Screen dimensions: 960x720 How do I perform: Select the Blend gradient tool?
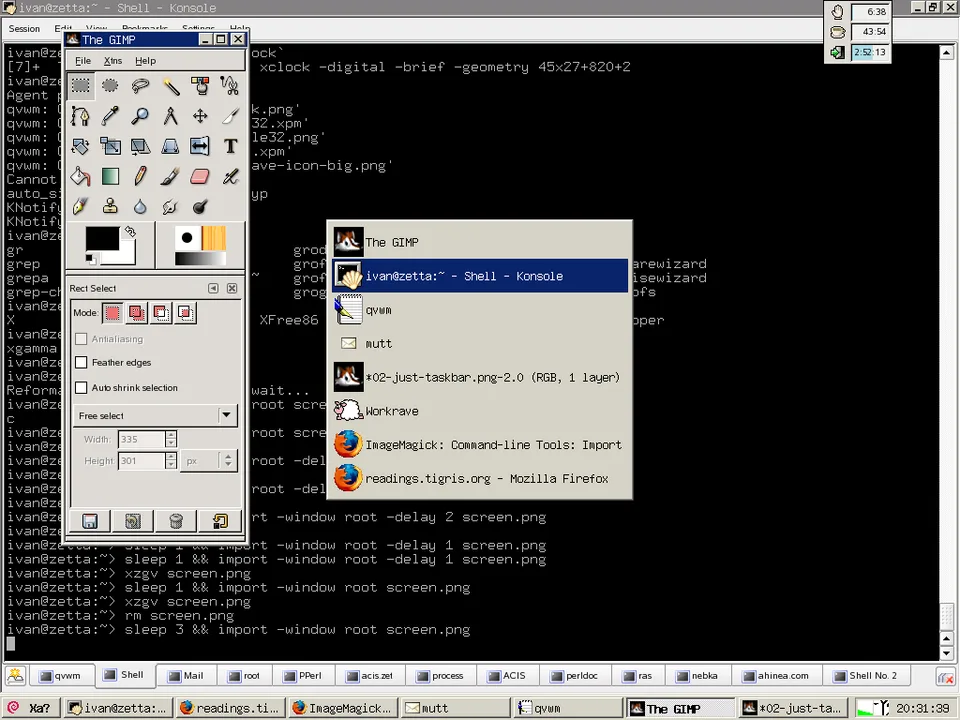[x=110, y=176]
